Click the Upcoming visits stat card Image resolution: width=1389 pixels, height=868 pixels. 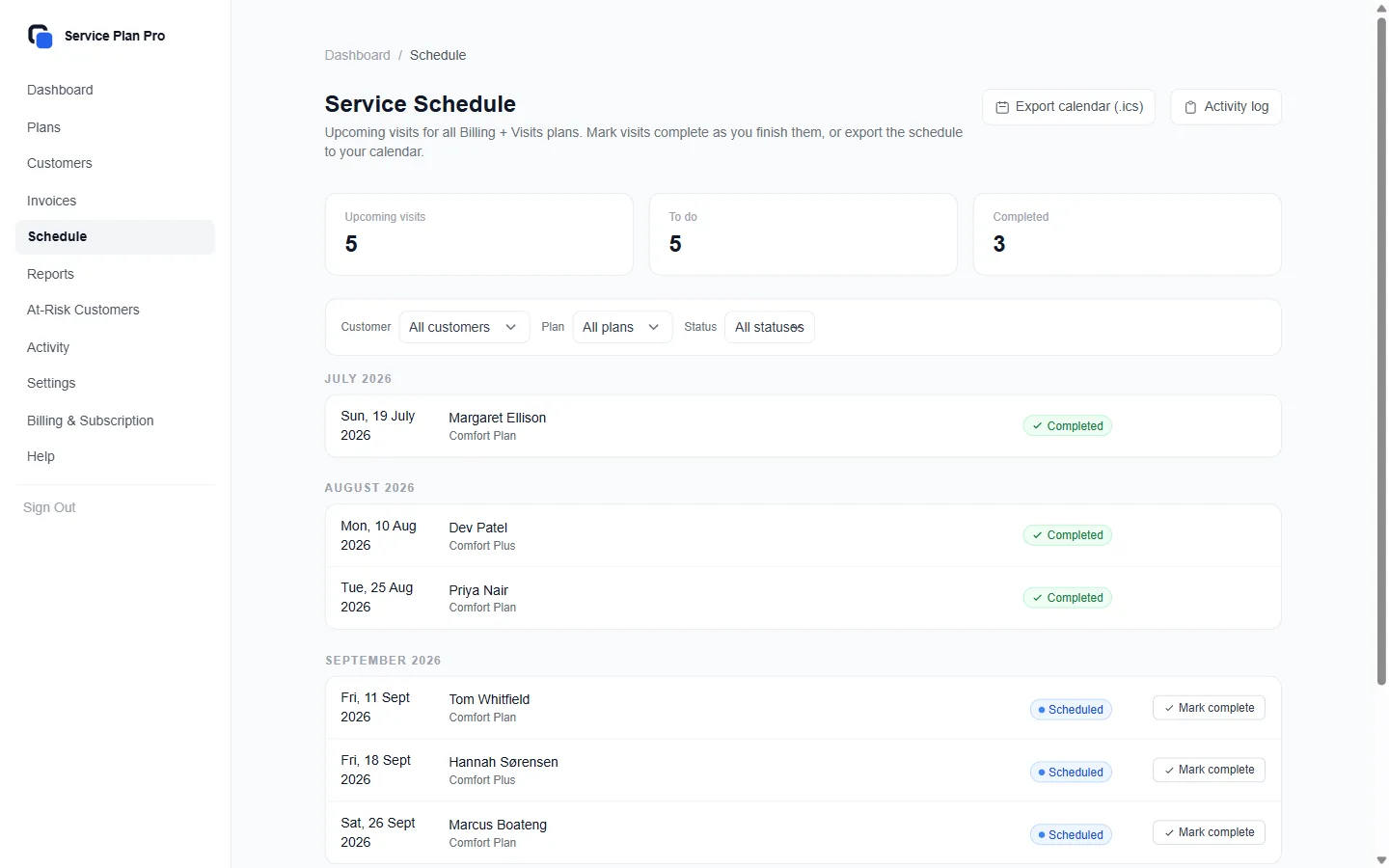479,234
